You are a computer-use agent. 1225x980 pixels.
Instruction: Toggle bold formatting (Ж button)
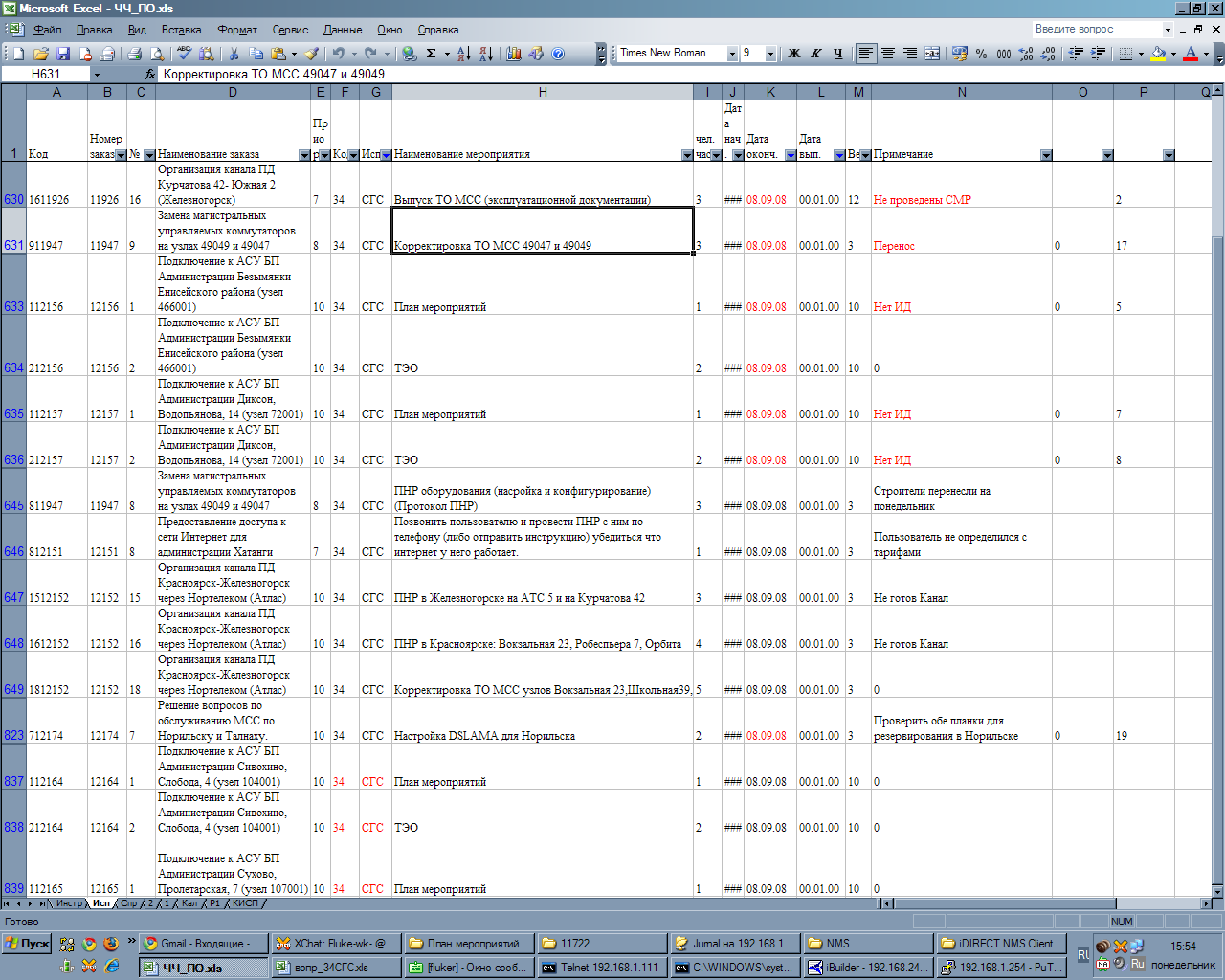[x=793, y=54]
